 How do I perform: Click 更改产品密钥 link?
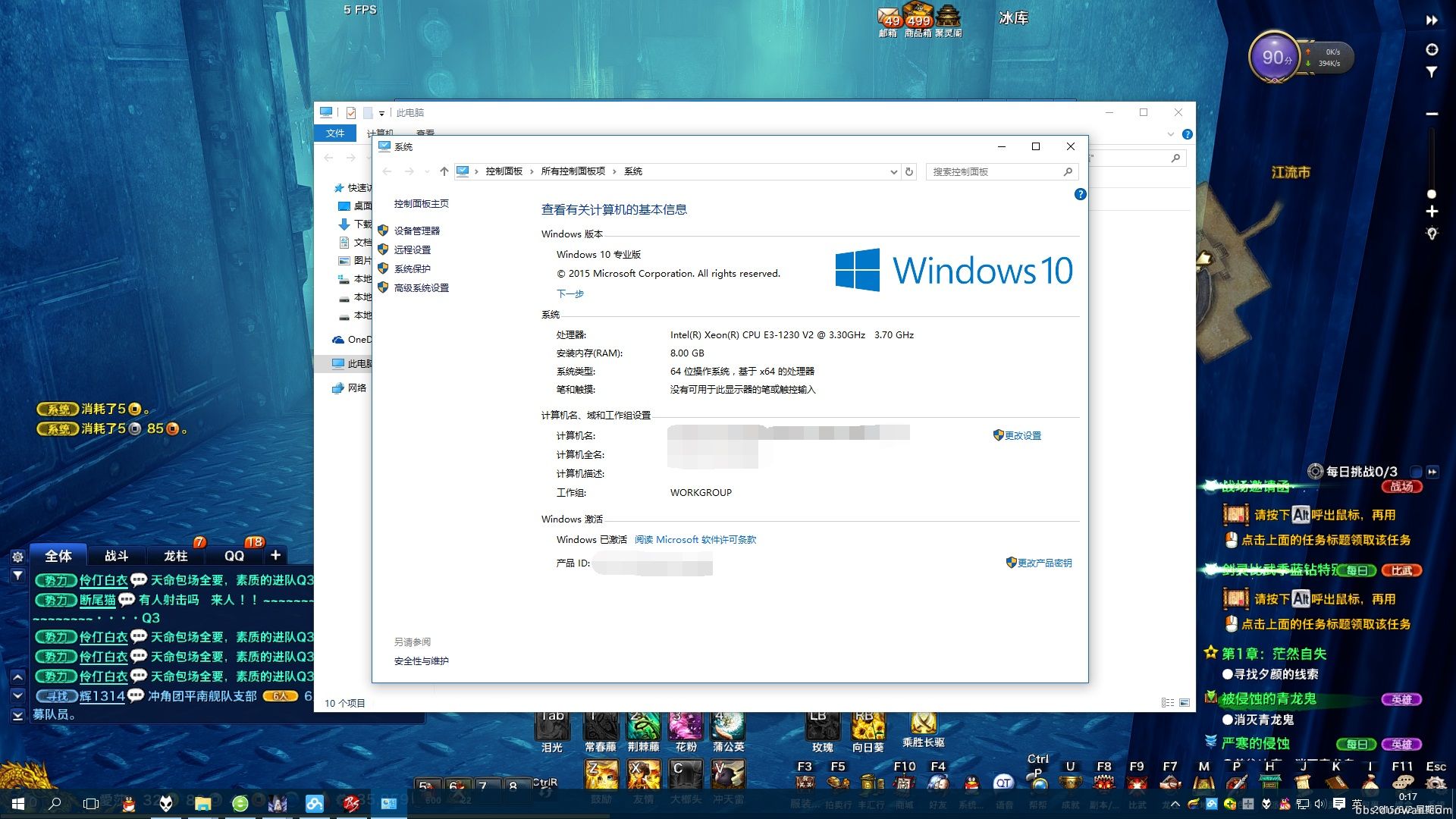pos(1044,563)
